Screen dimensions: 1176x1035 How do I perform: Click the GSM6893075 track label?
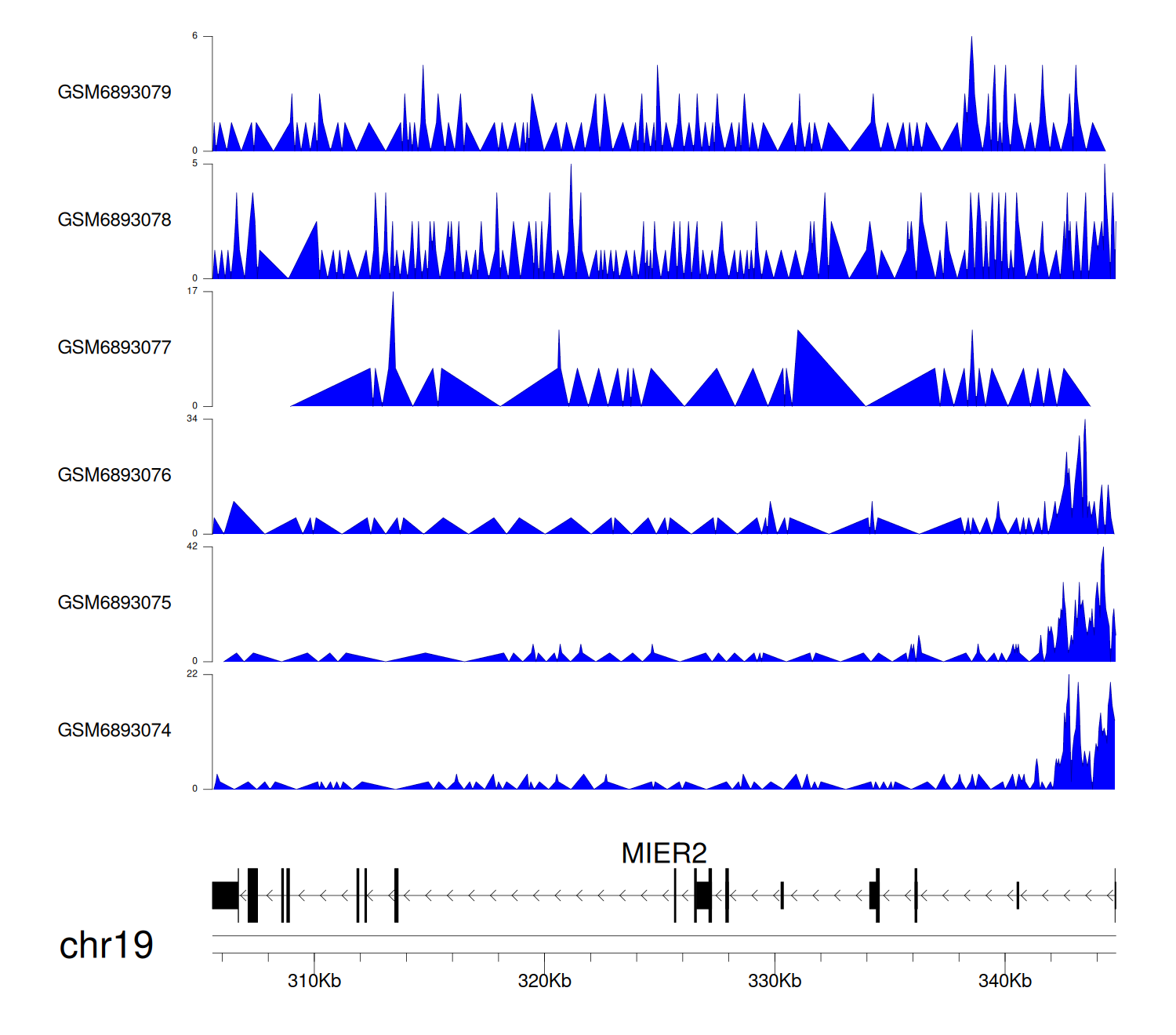pyautogui.click(x=114, y=602)
